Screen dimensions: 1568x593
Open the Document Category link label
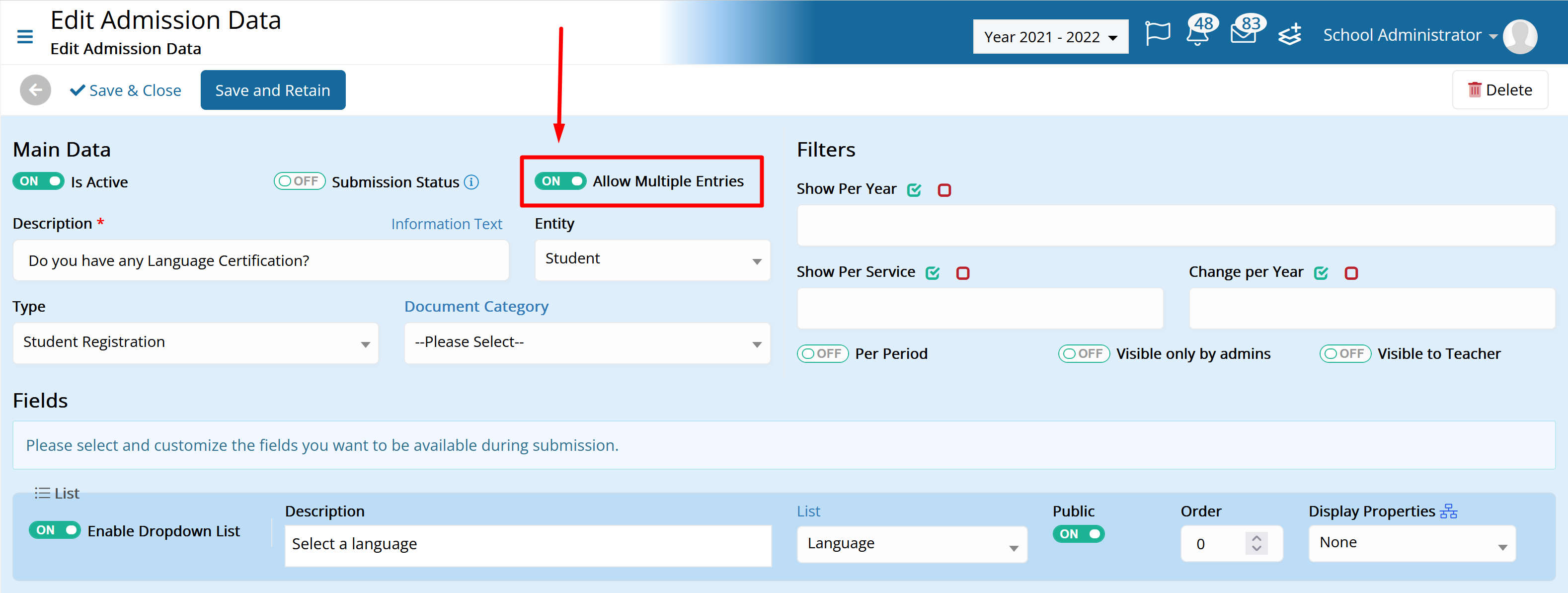tap(476, 306)
